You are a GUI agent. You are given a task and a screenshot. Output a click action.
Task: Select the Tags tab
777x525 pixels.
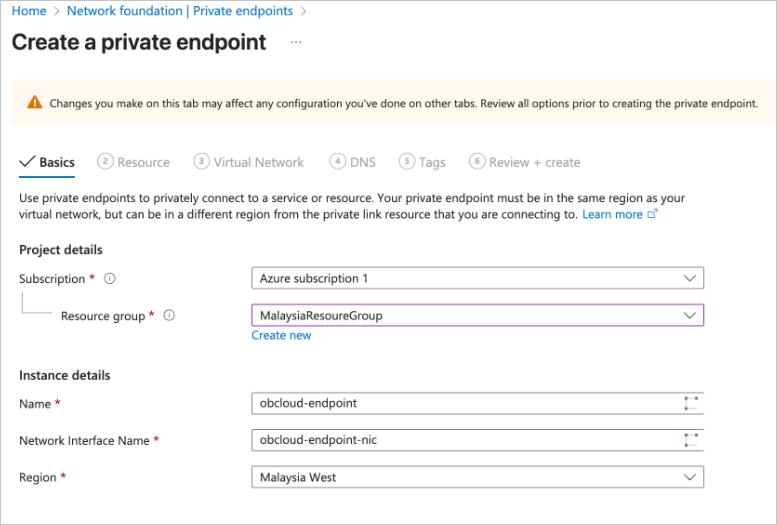pos(422,162)
